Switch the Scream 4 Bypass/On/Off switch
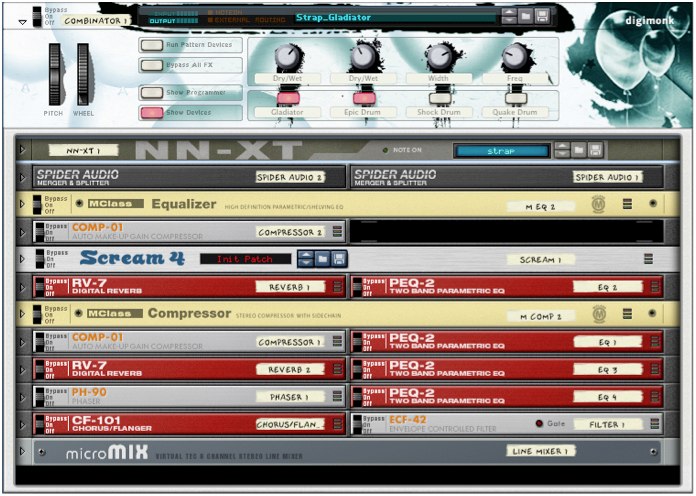Viewport: 696px width, 496px height. coord(40,259)
